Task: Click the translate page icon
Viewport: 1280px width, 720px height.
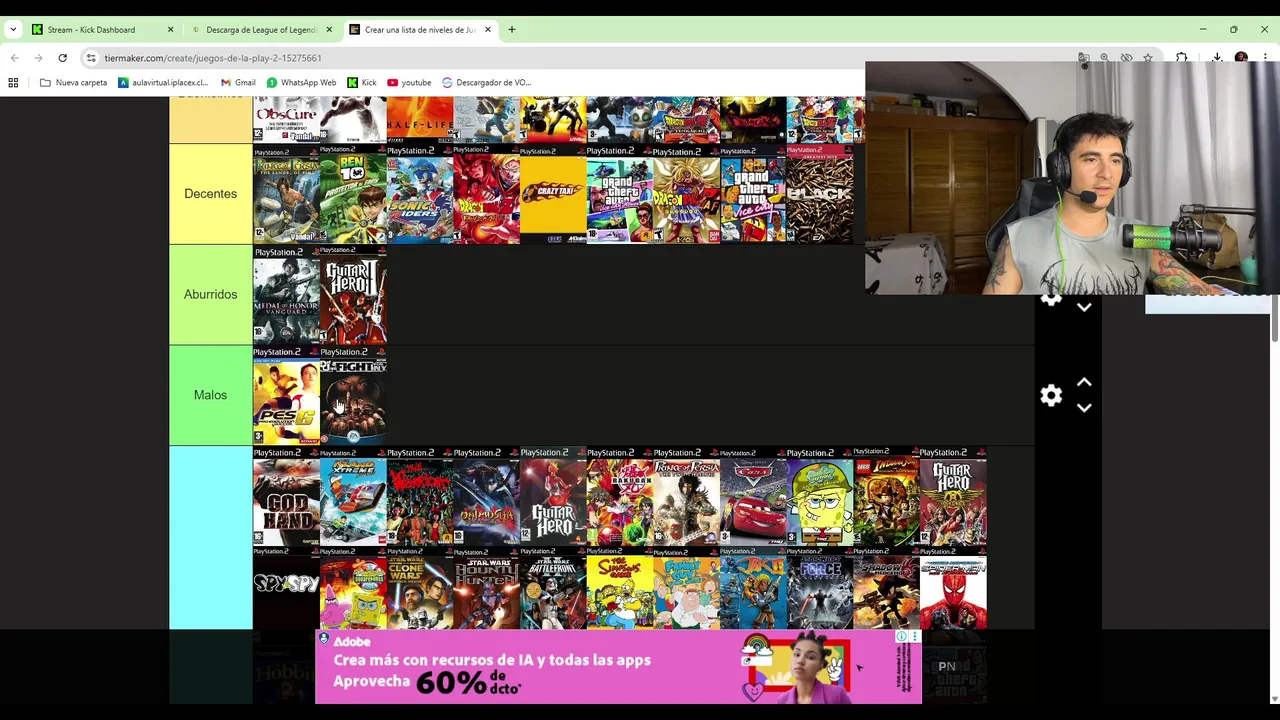Action: [1083, 58]
